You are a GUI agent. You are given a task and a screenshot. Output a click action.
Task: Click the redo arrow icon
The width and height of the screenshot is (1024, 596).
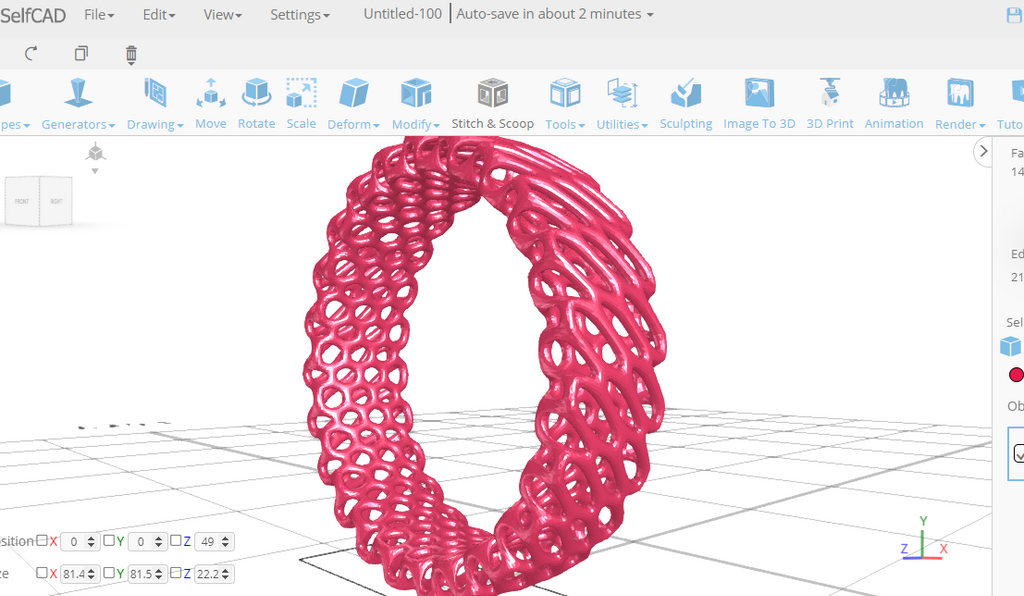pyautogui.click(x=30, y=54)
